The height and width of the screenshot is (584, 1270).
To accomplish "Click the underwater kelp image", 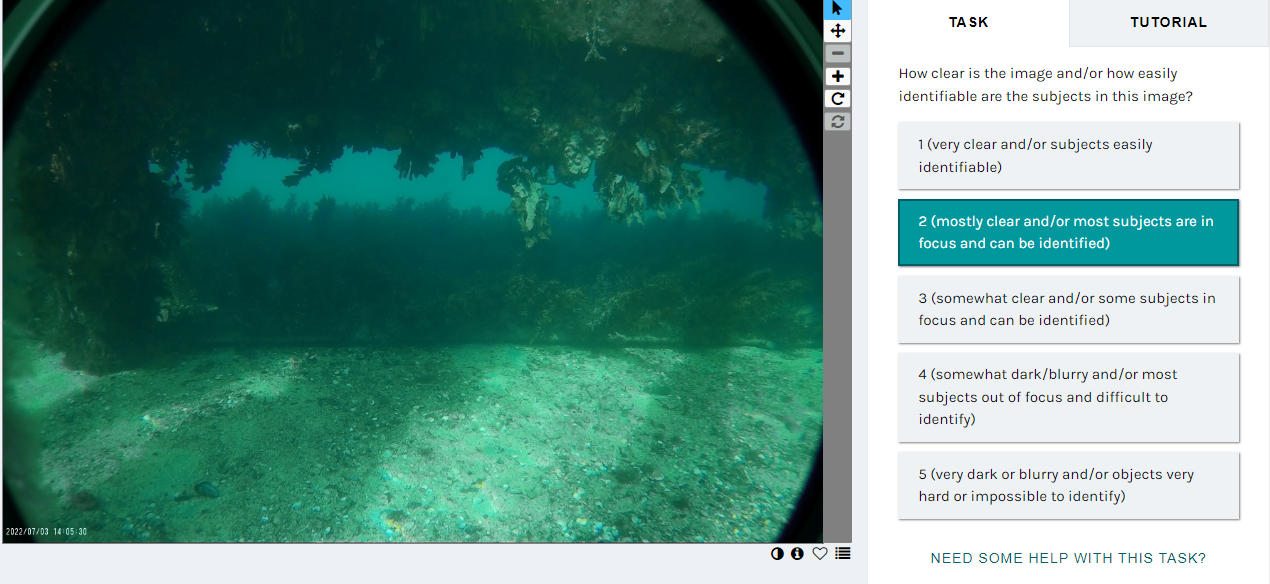I will pos(412,272).
